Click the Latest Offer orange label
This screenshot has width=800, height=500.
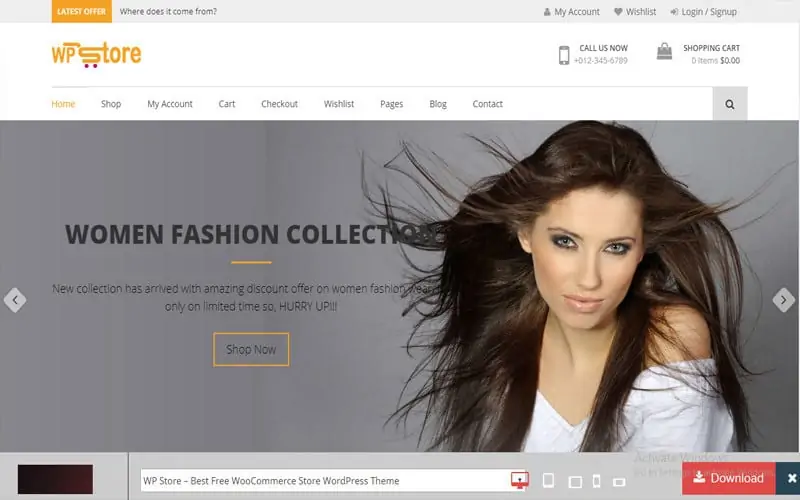[x=82, y=11]
